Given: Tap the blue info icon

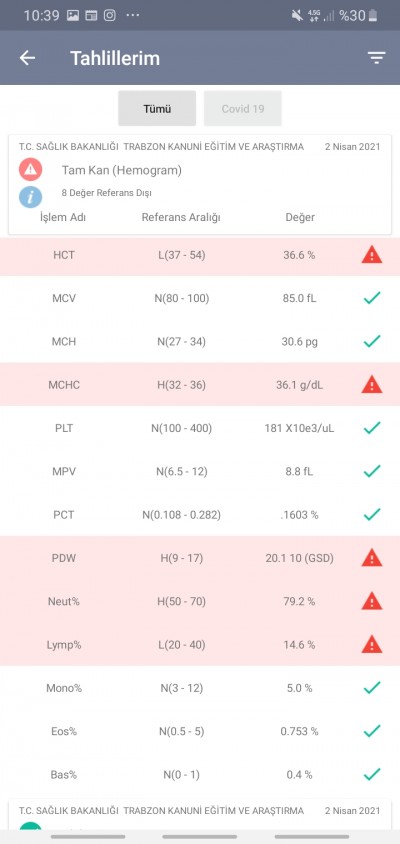Looking at the screenshot, I should click(x=31, y=197).
